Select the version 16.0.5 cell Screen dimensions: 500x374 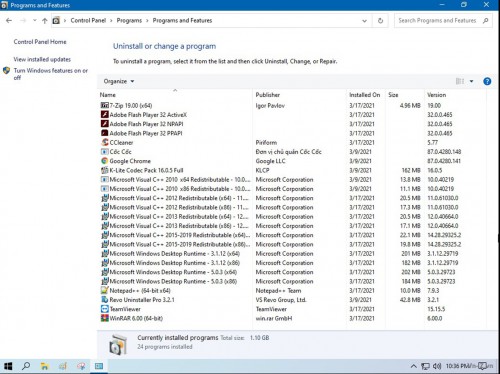pos(435,170)
